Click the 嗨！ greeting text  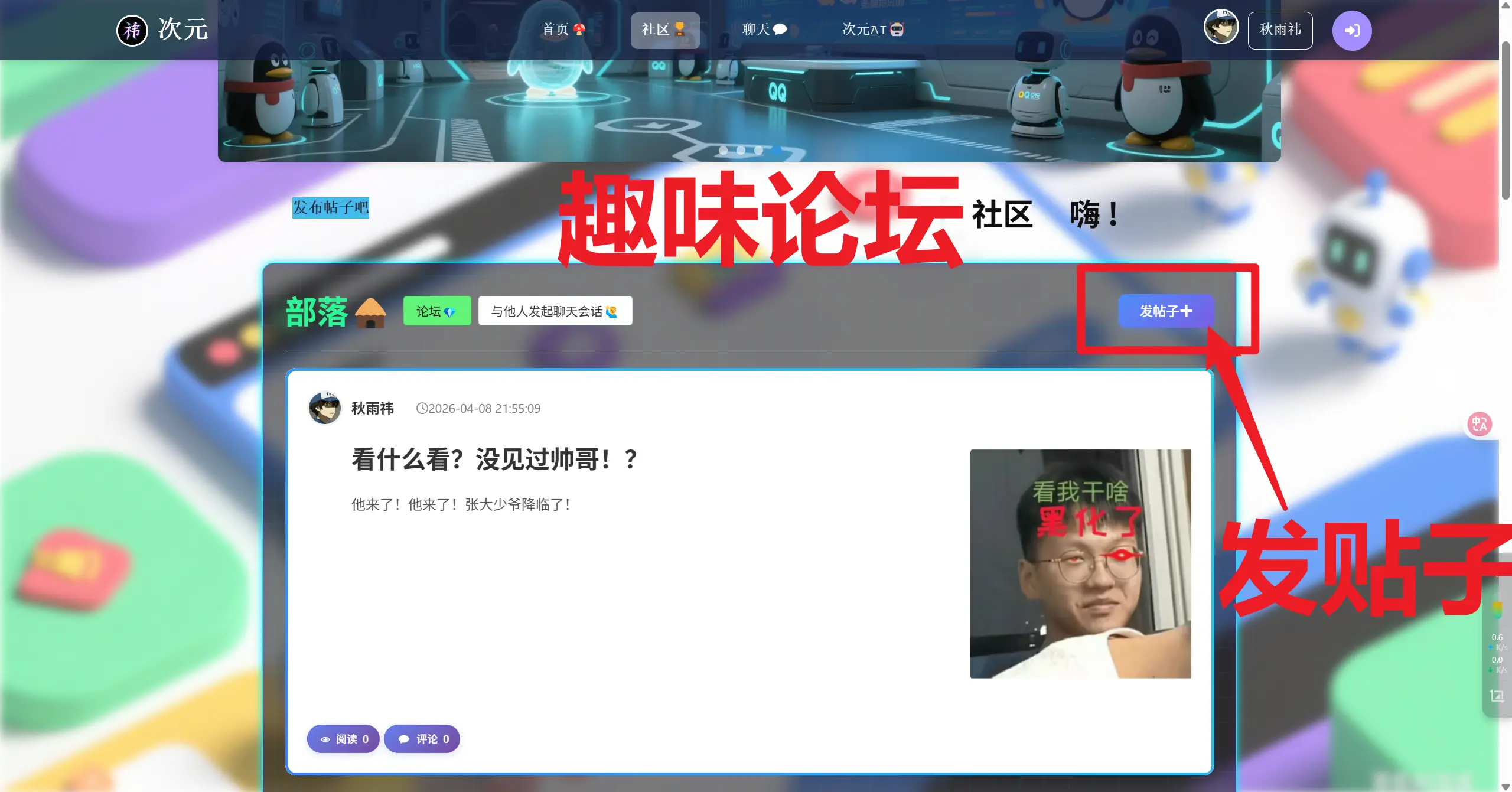click(x=1094, y=214)
